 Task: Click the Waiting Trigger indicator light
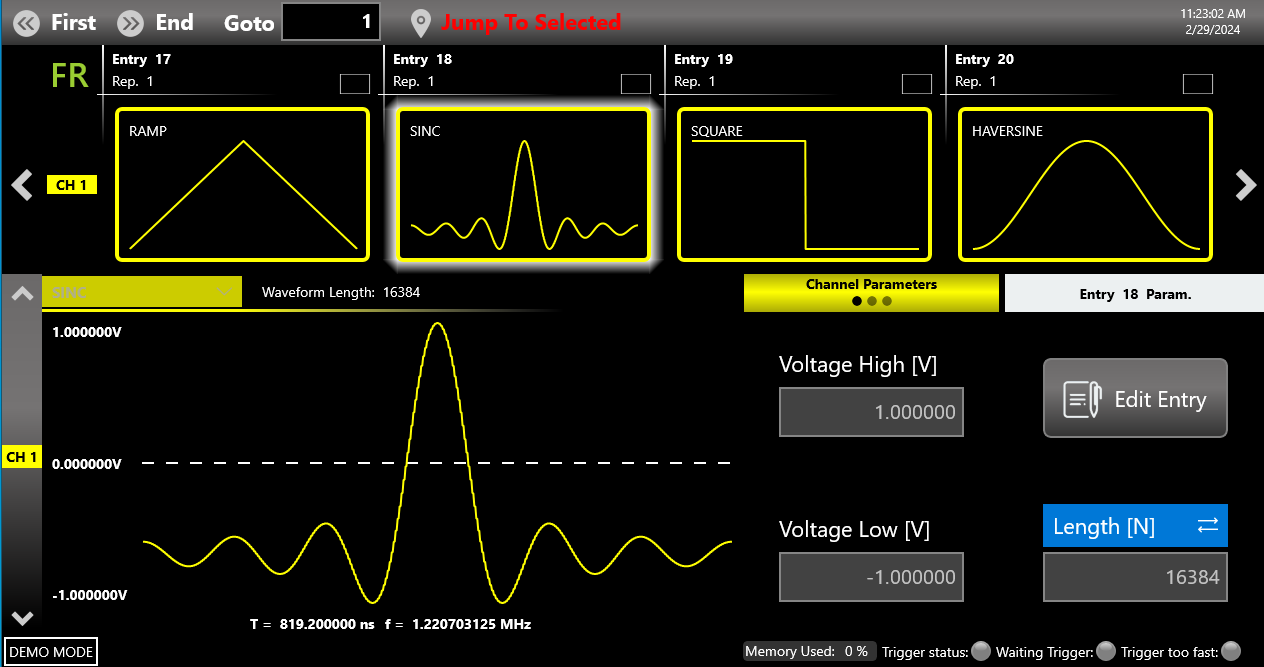pos(1106,651)
